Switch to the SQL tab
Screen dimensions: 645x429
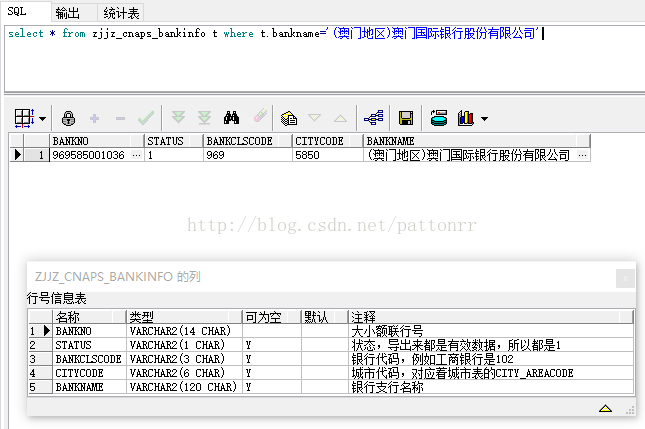pos(26,12)
